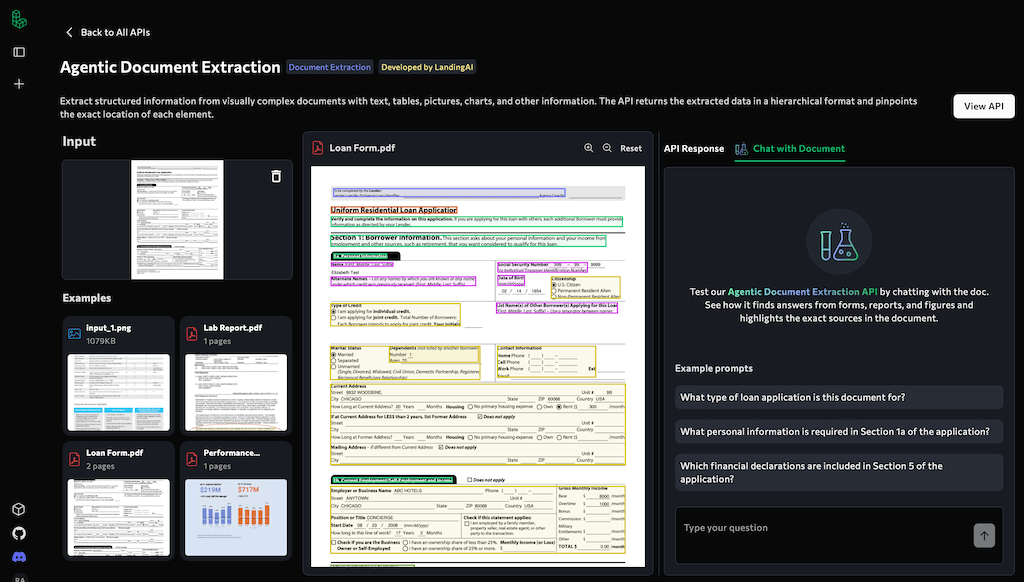Viewport: 1024px width, 582px height.
Task: Click the Type your question field
Action: 820,528
